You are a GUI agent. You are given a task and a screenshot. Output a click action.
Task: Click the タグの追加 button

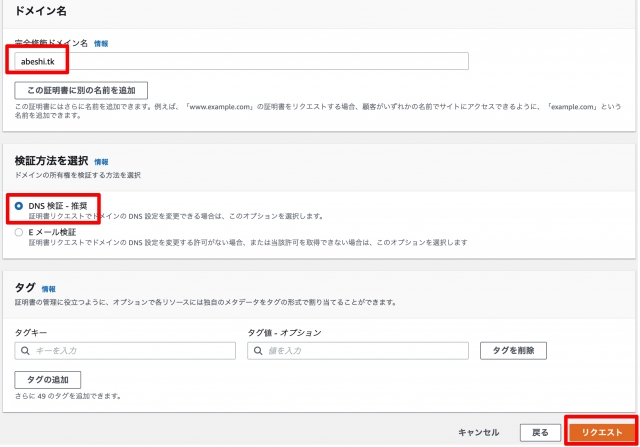click(47, 380)
